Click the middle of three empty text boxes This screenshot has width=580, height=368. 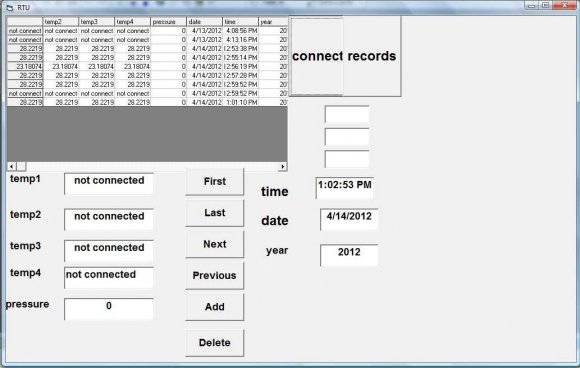[347, 137]
